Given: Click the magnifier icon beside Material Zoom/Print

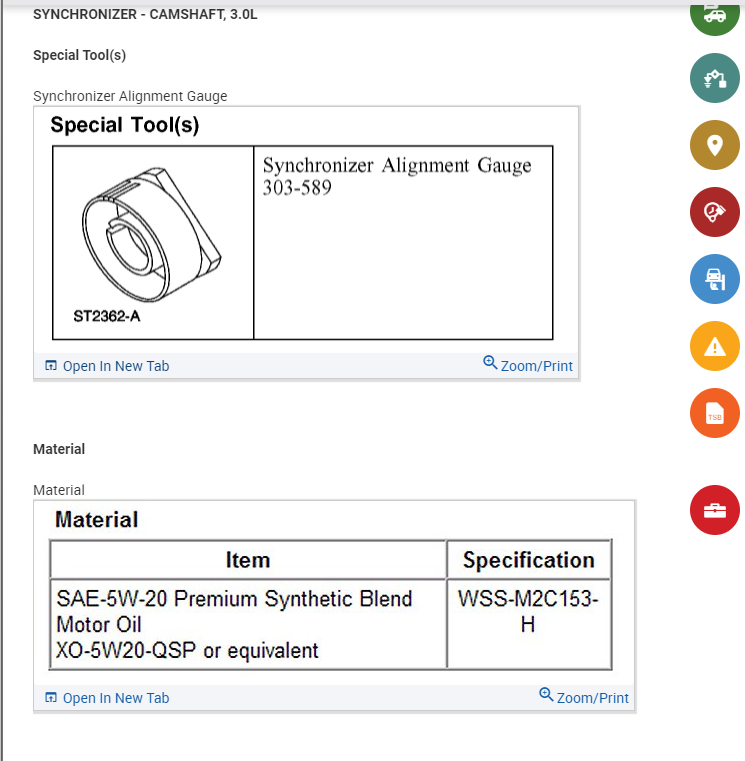Looking at the screenshot, I should coord(546,695).
